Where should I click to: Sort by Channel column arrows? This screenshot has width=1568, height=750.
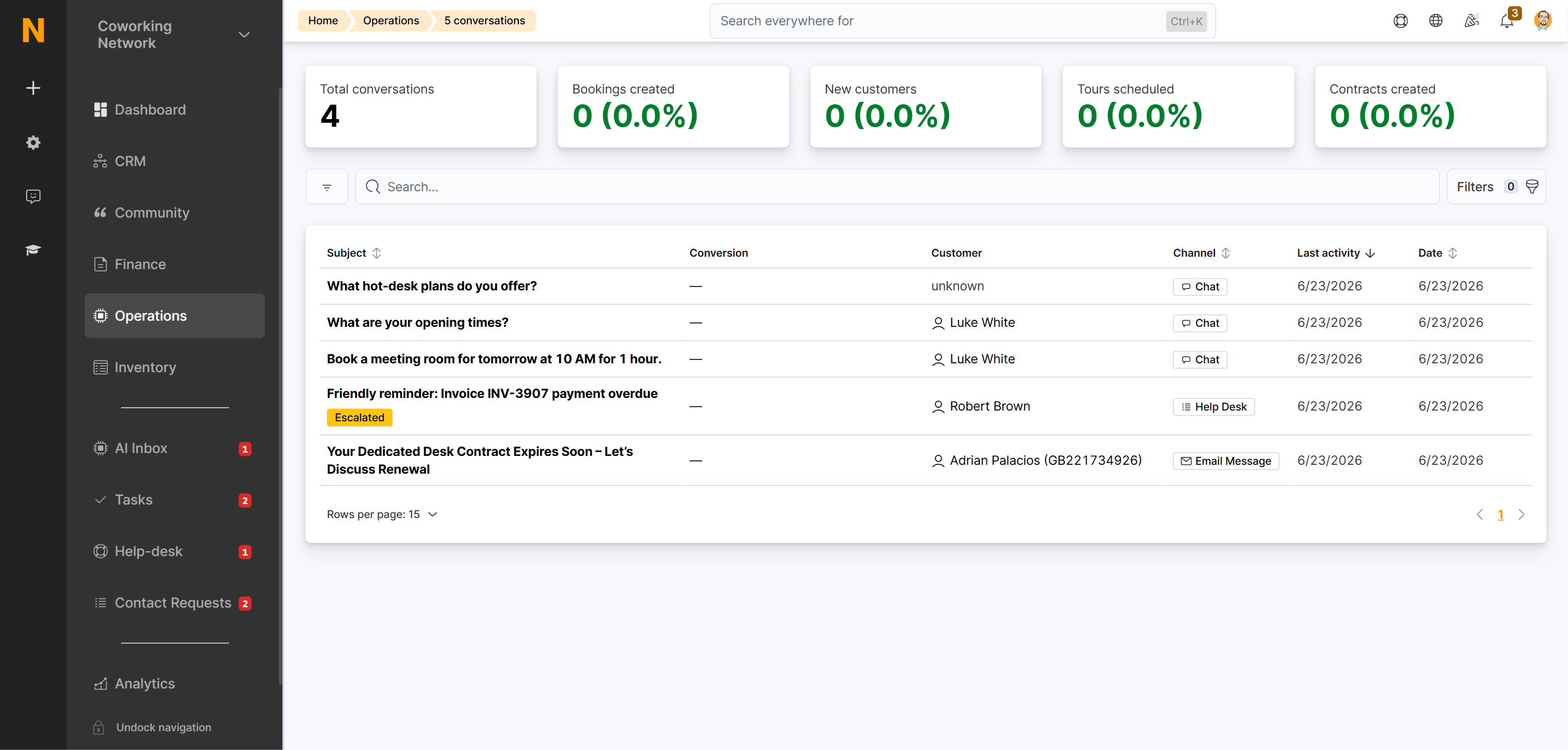pos(1226,252)
